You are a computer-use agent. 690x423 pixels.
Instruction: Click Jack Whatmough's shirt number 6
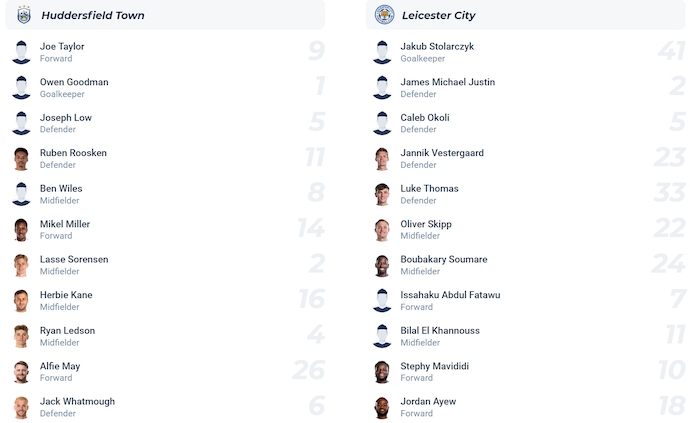(x=316, y=407)
